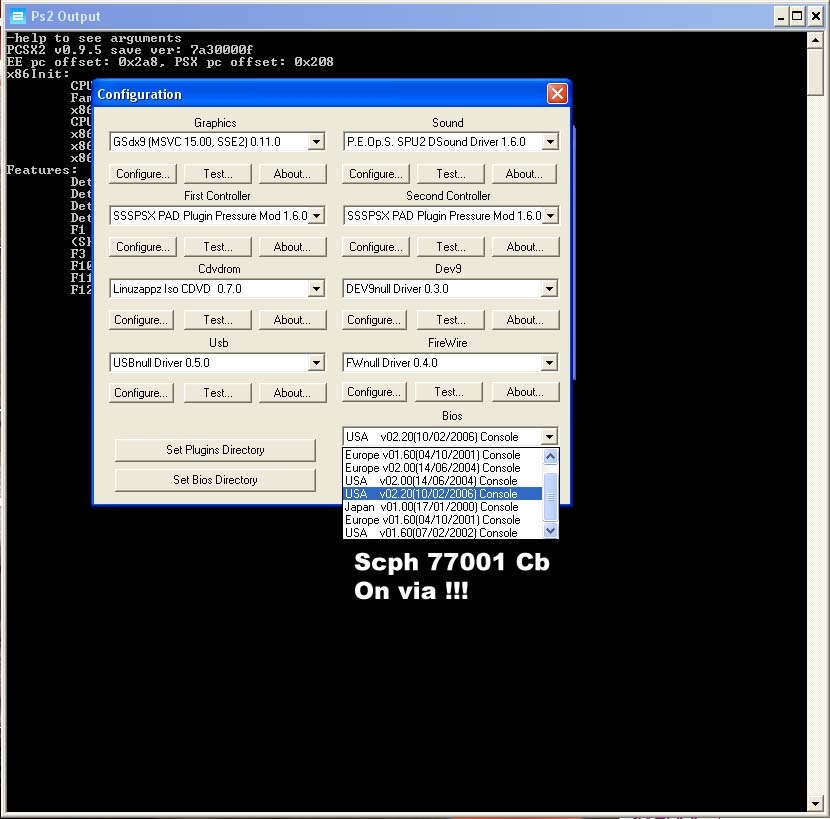830x819 pixels.
Task: Open the Cdvdrom plugin dropdown
Action: point(316,289)
